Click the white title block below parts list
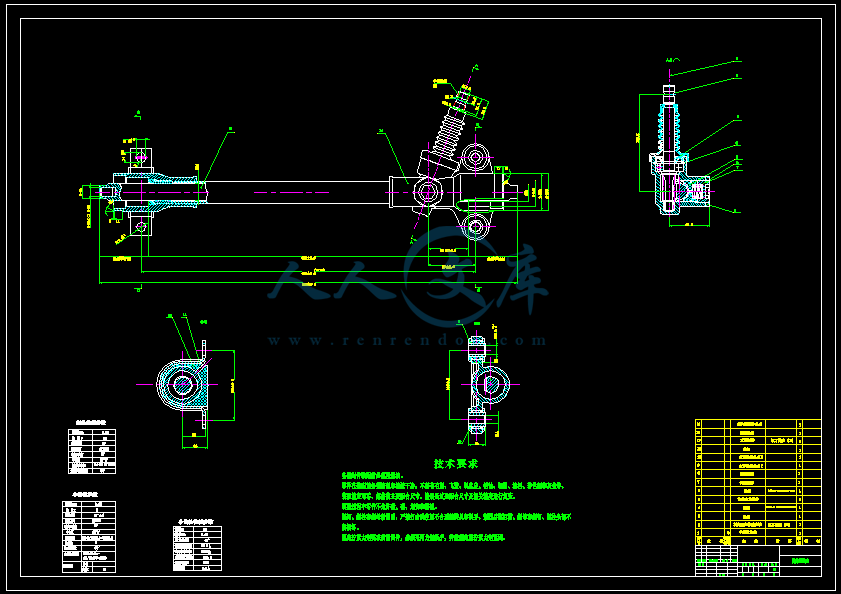Viewport: 841px width, 594px height. click(758, 561)
